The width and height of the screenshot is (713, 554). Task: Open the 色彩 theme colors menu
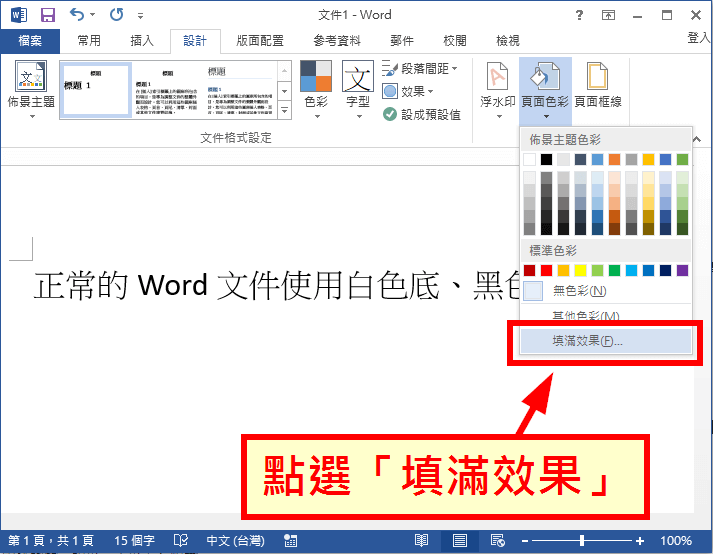(316, 90)
